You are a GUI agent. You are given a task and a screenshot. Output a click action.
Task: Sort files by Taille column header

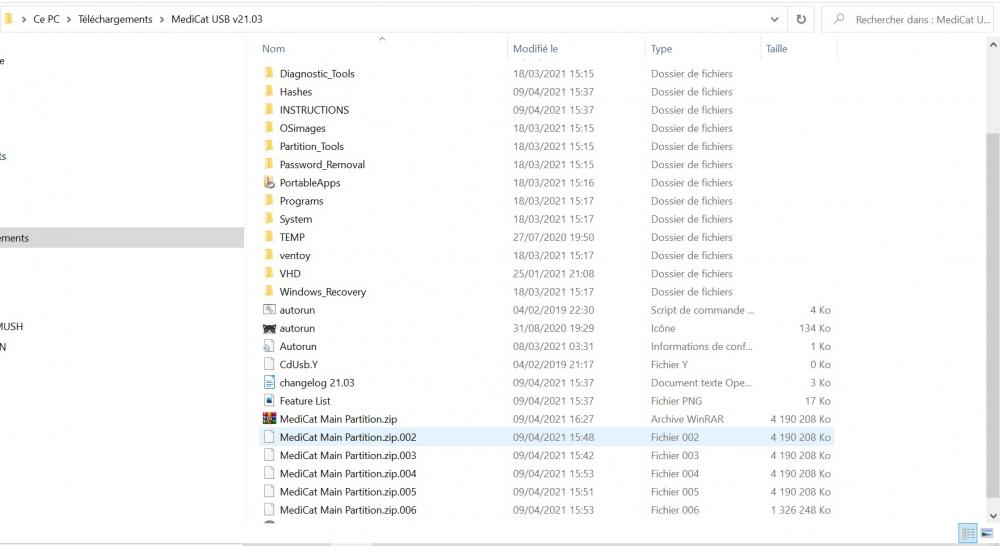(776, 49)
